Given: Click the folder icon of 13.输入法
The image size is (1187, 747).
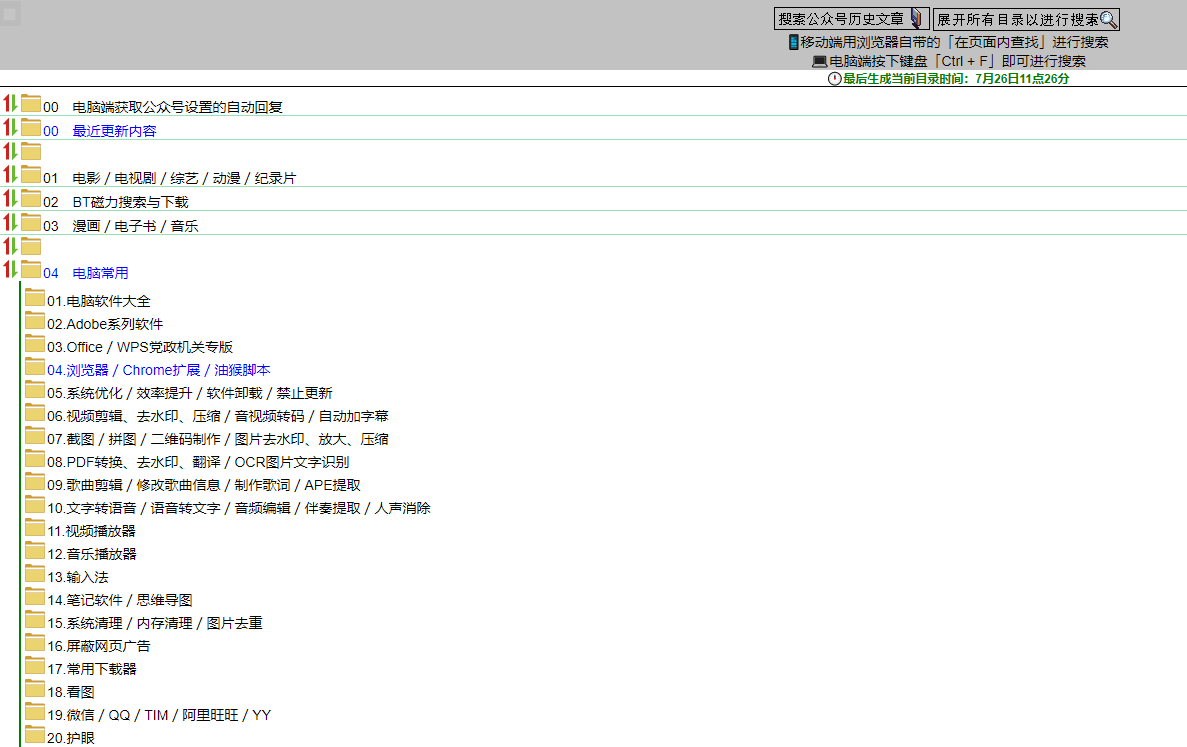Looking at the screenshot, I should tap(35, 576).
